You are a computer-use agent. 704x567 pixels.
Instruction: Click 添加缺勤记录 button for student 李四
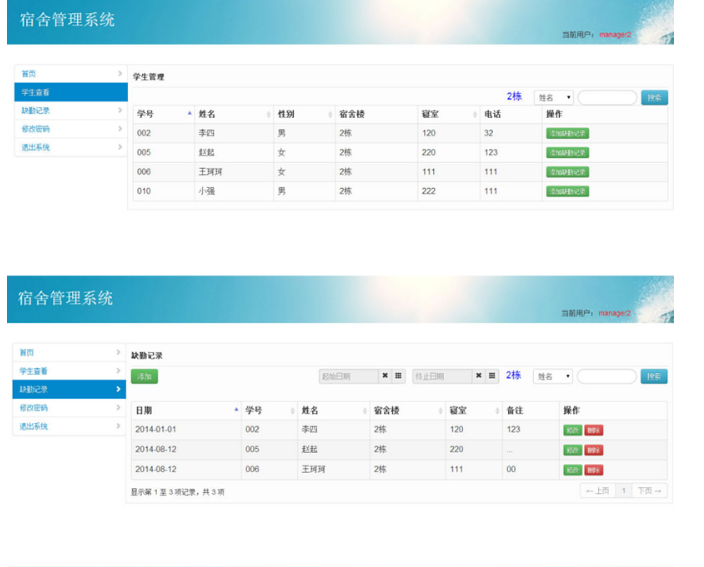click(x=567, y=133)
